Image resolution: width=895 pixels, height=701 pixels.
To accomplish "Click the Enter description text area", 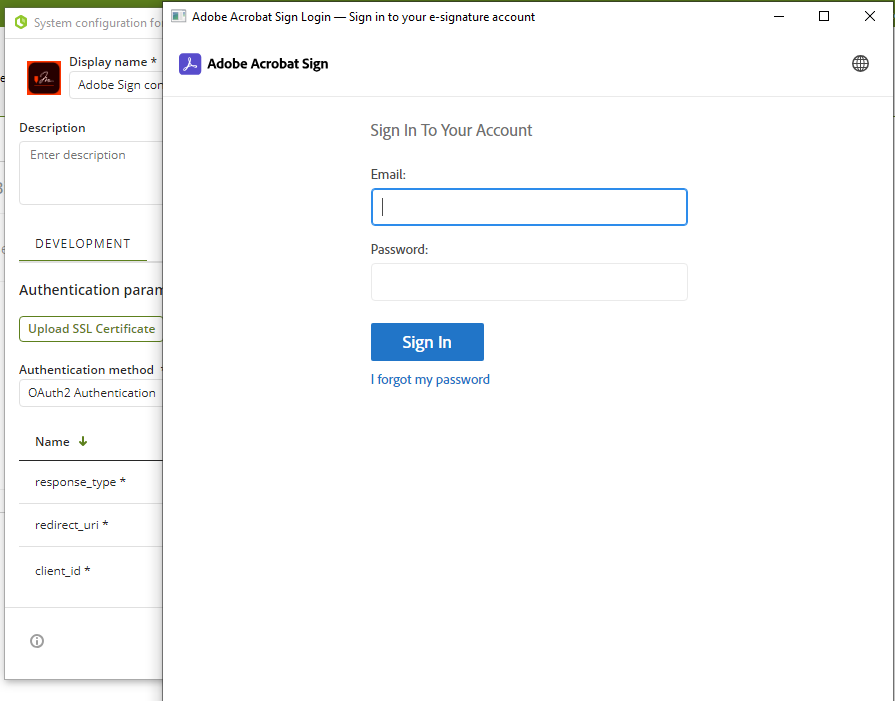I will (x=91, y=173).
